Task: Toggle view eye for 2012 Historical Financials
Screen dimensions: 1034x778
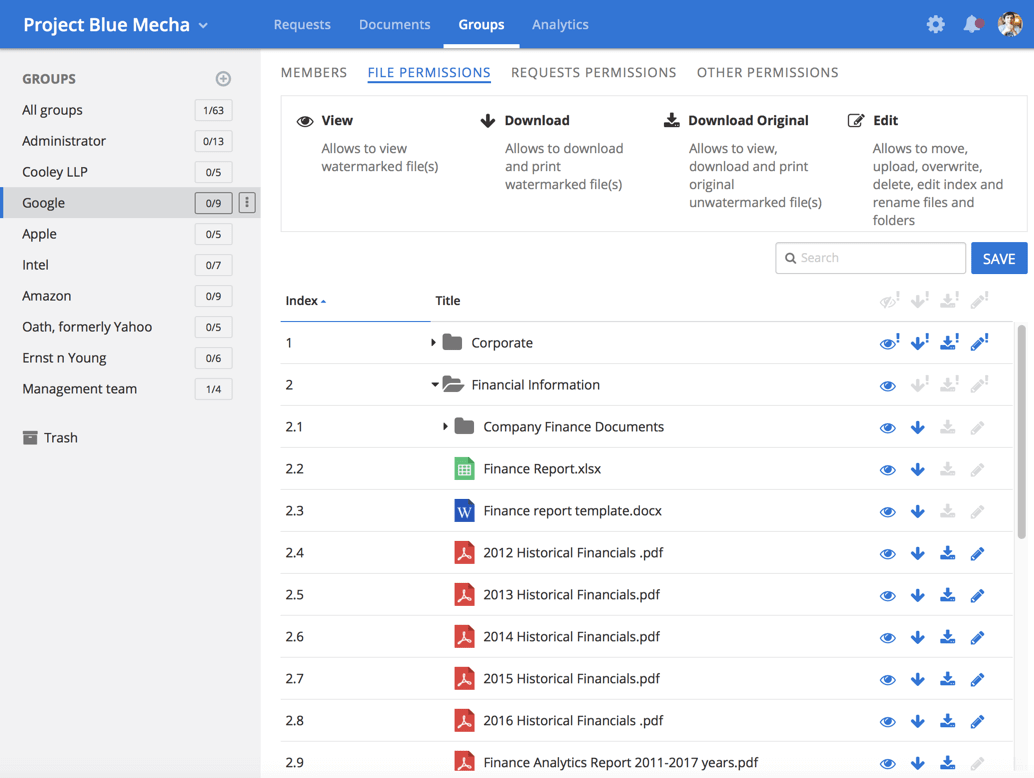Action: [x=888, y=554]
